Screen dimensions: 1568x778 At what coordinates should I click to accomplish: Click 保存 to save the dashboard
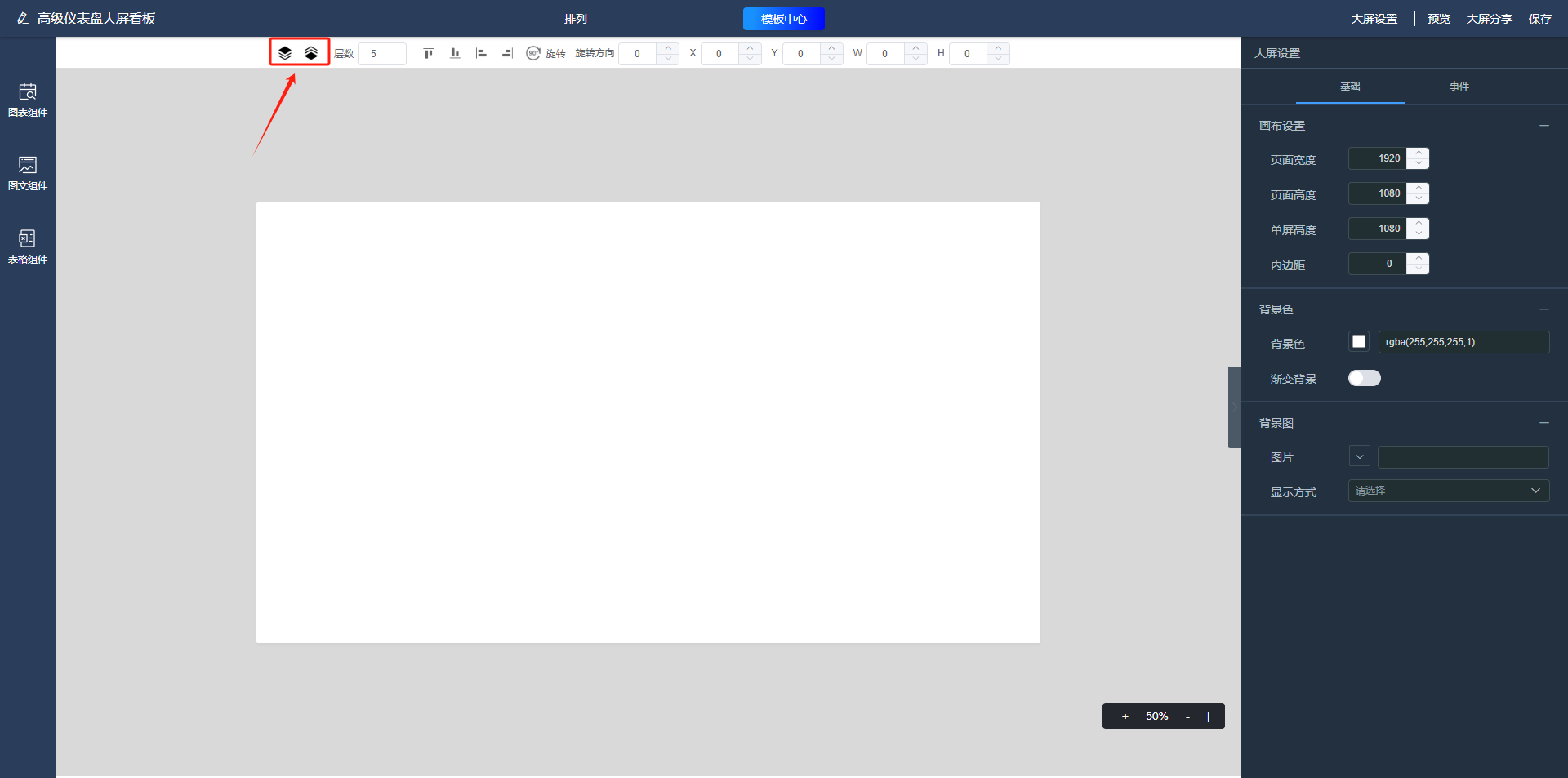point(1540,19)
